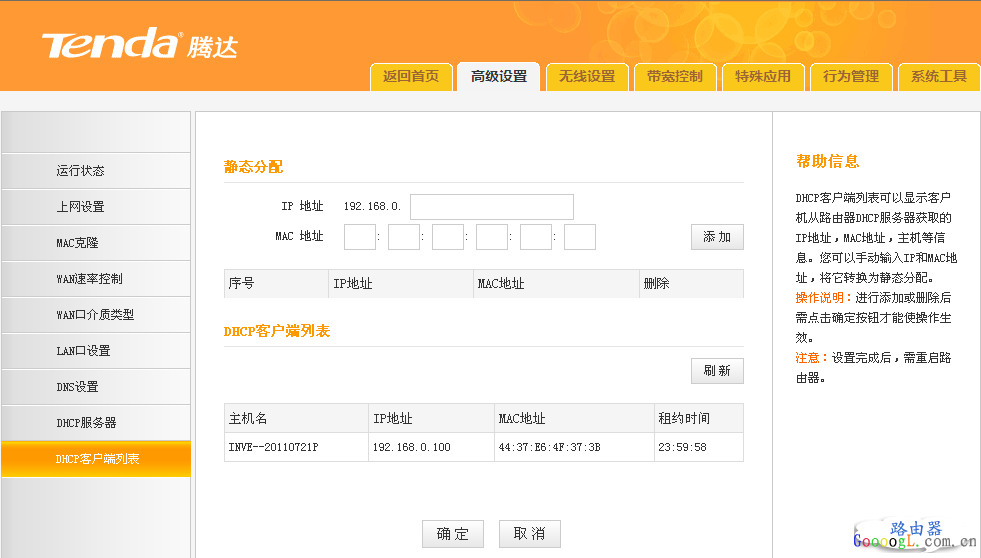981x558 pixels.
Task: Click the first MAC 地址 octet box
Action: (359, 237)
